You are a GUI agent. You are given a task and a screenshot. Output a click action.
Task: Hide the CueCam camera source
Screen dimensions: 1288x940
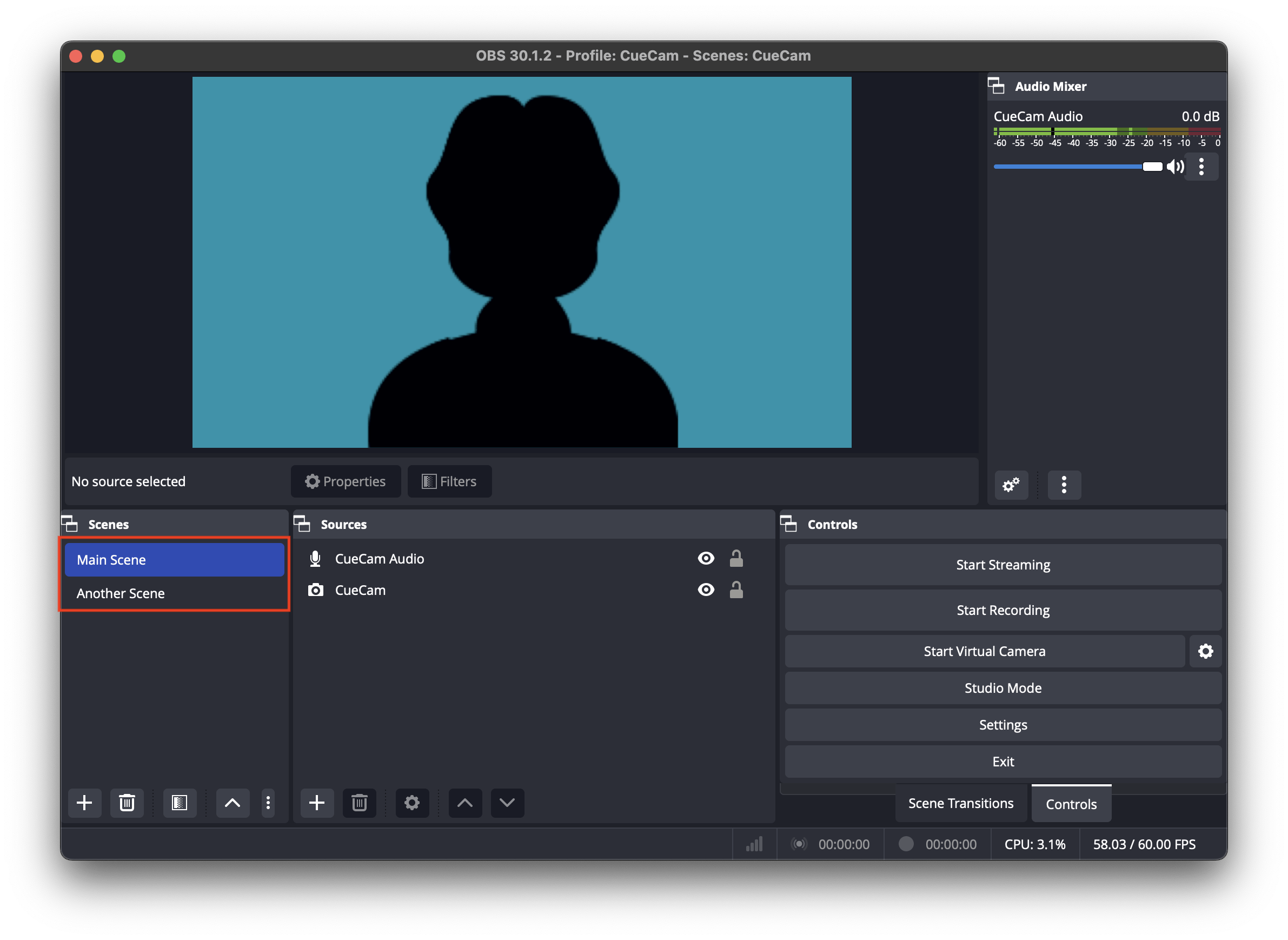[706, 590]
